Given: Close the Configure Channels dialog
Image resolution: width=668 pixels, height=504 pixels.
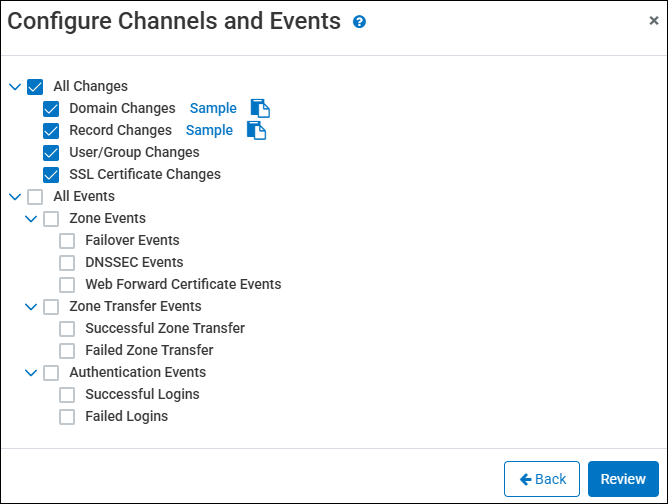Looking at the screenshot, I should click(654, 20).
